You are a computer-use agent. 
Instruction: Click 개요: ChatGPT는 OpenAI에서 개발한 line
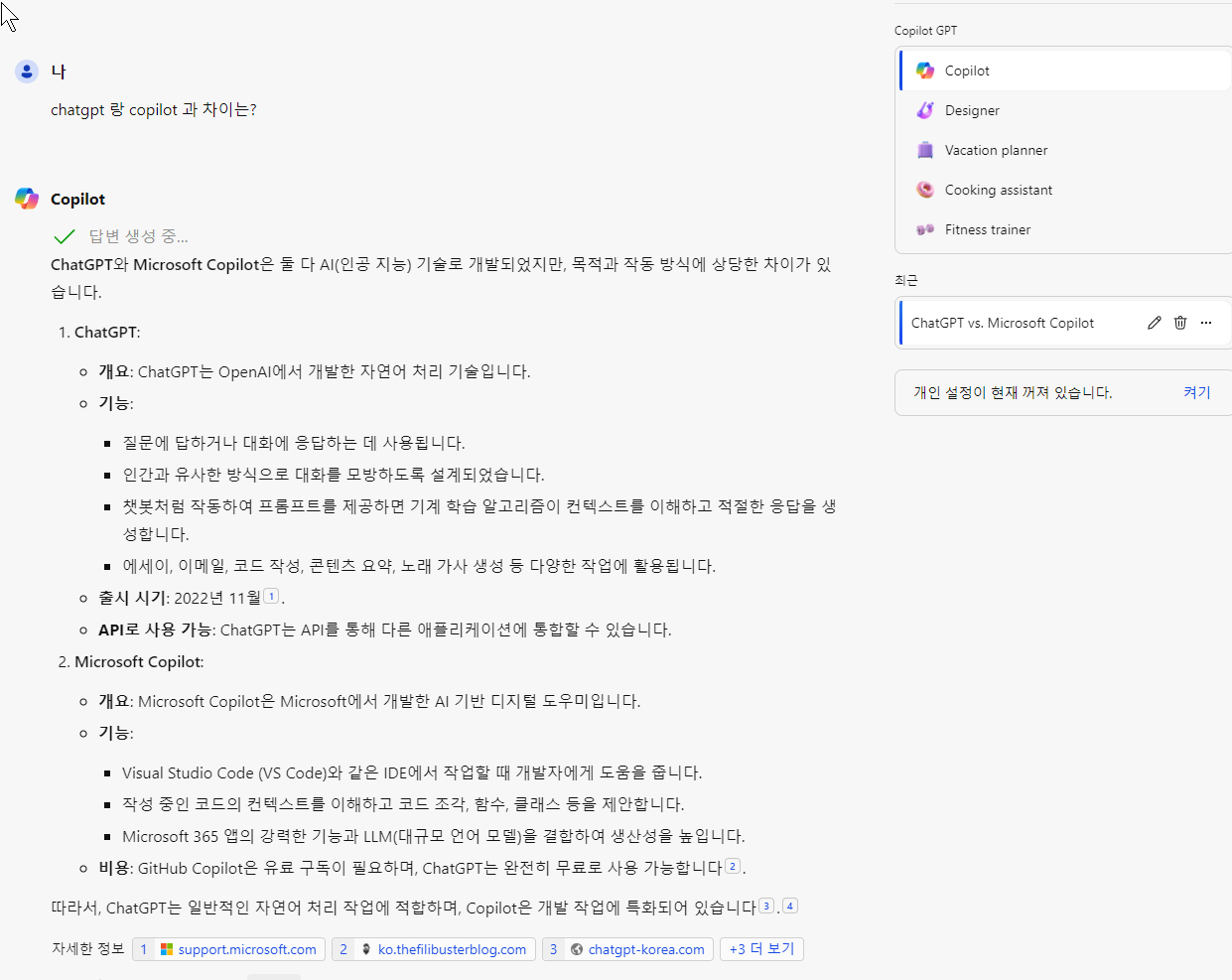315,371
